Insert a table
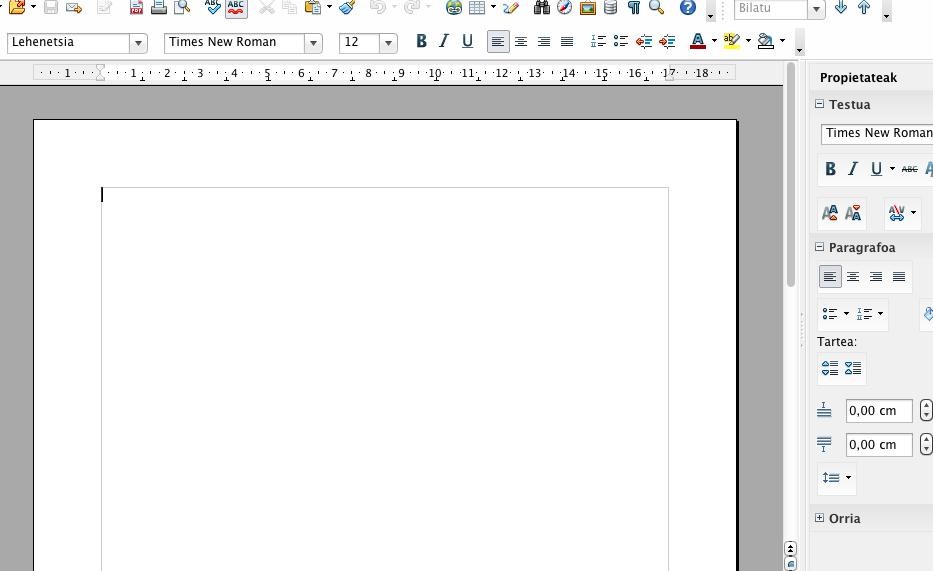 [x=477, y=7]
